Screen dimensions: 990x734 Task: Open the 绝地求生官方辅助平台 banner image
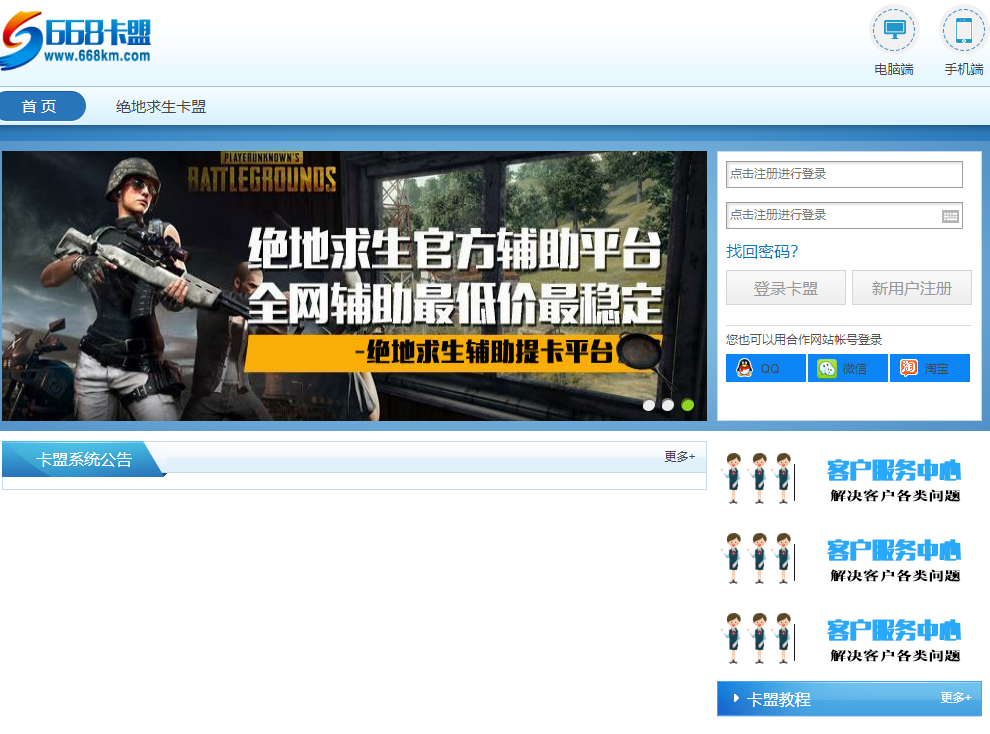(x=354, y=286)
